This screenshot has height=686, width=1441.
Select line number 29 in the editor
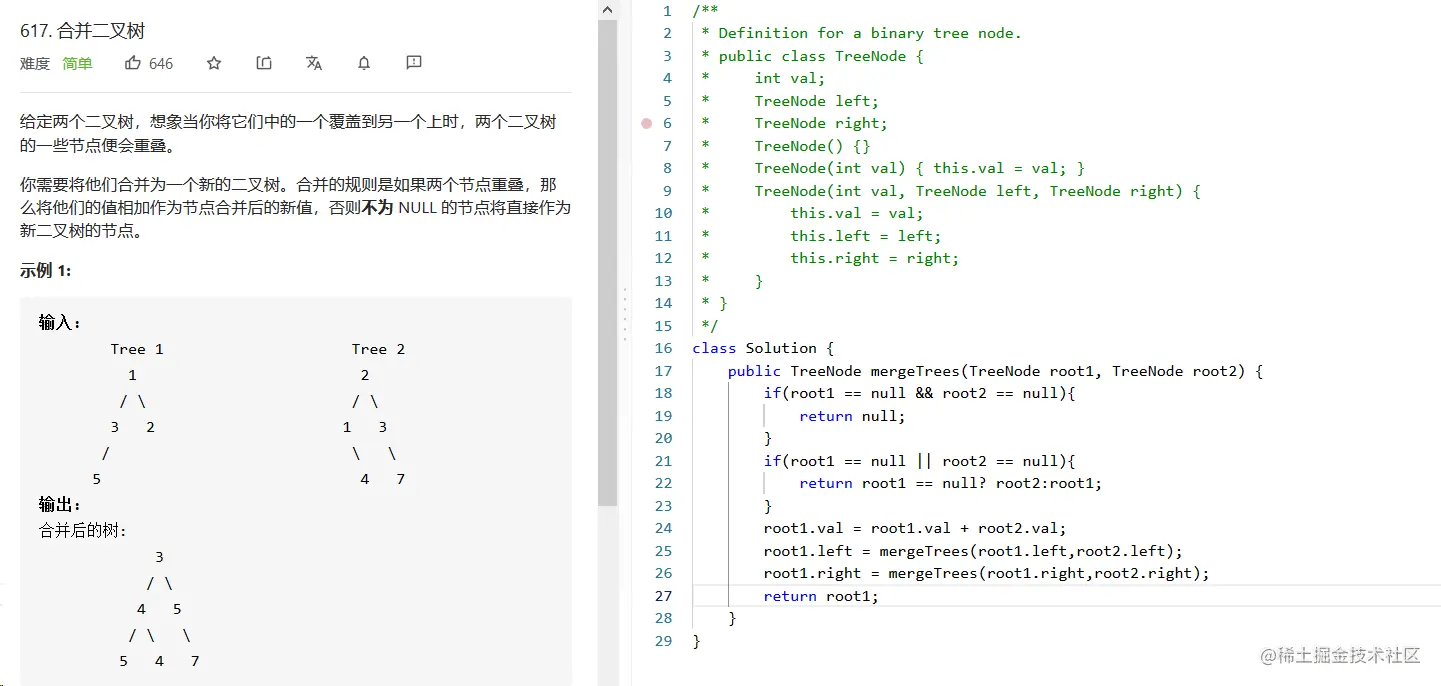pos(663,641)
